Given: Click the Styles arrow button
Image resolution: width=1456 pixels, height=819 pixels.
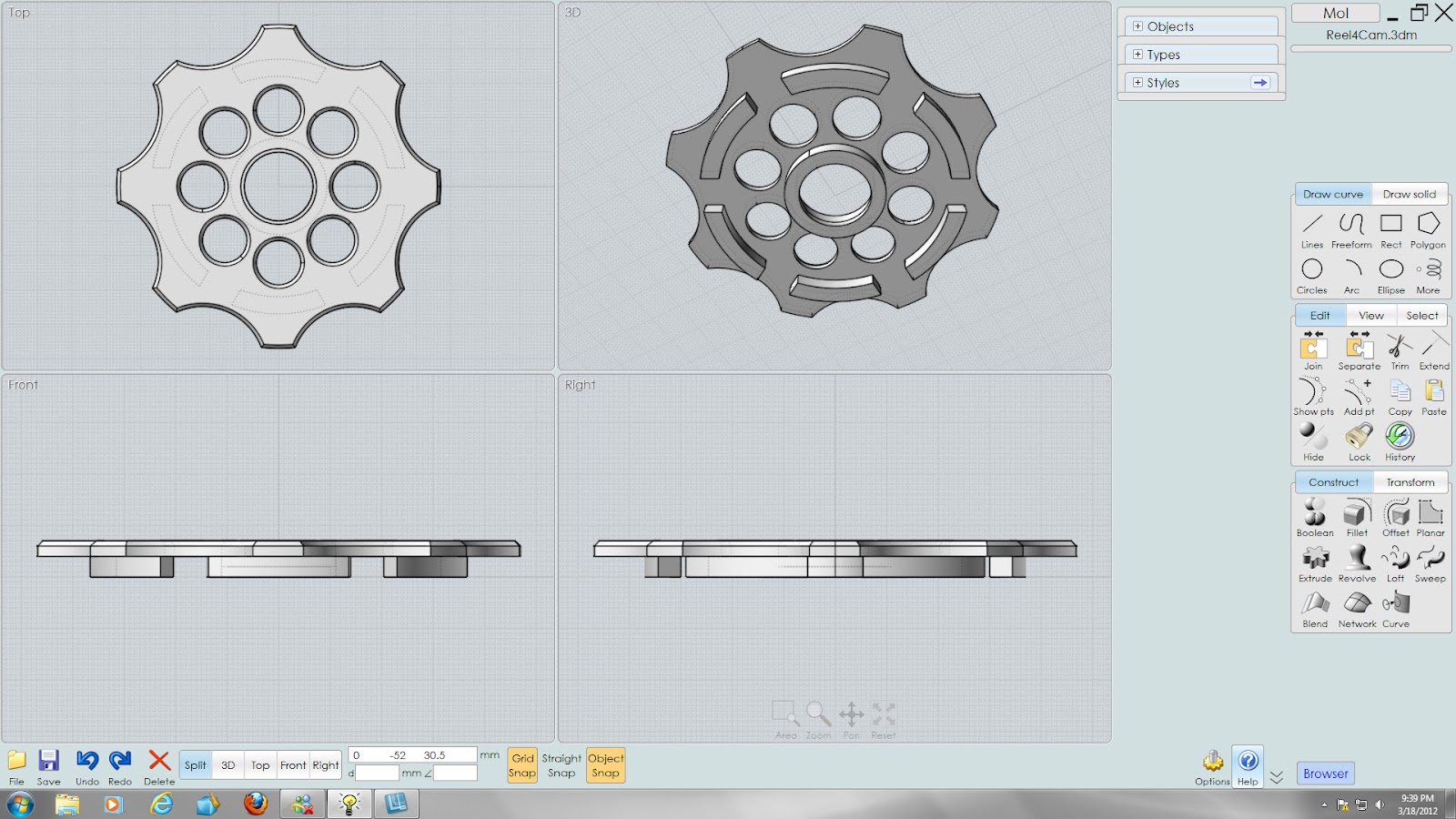Looking at the screenshot, I should point(1260,83).
